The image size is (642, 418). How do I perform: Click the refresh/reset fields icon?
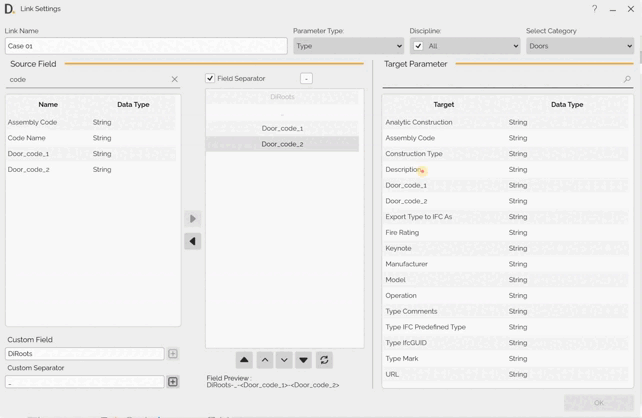point(324,360)
